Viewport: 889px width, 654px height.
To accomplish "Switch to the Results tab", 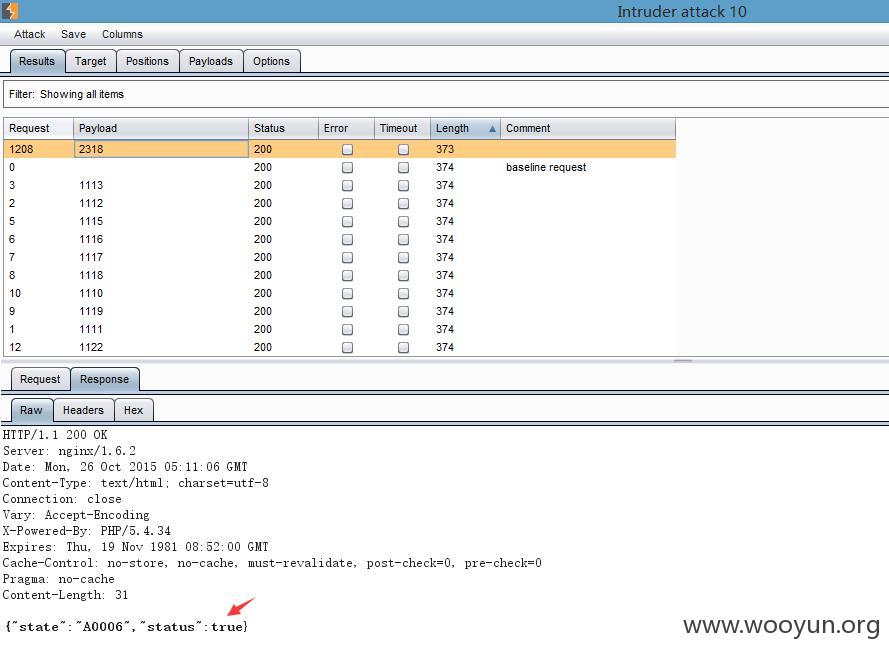I will tap(37, 61).
